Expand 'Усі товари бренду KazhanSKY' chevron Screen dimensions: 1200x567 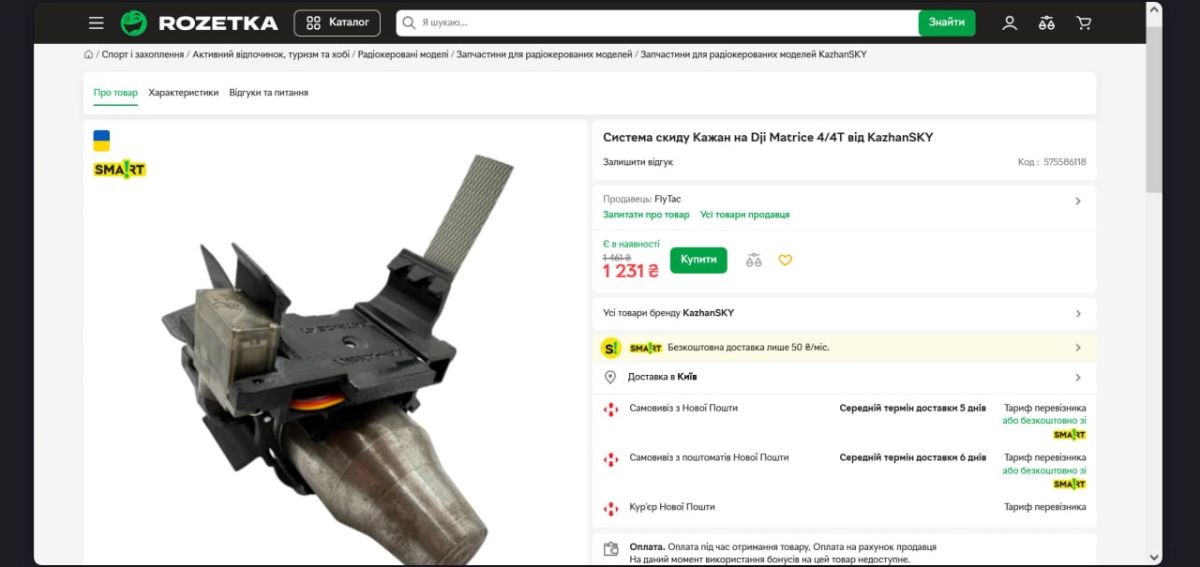pyautogui.click(x=1078, y=314)
